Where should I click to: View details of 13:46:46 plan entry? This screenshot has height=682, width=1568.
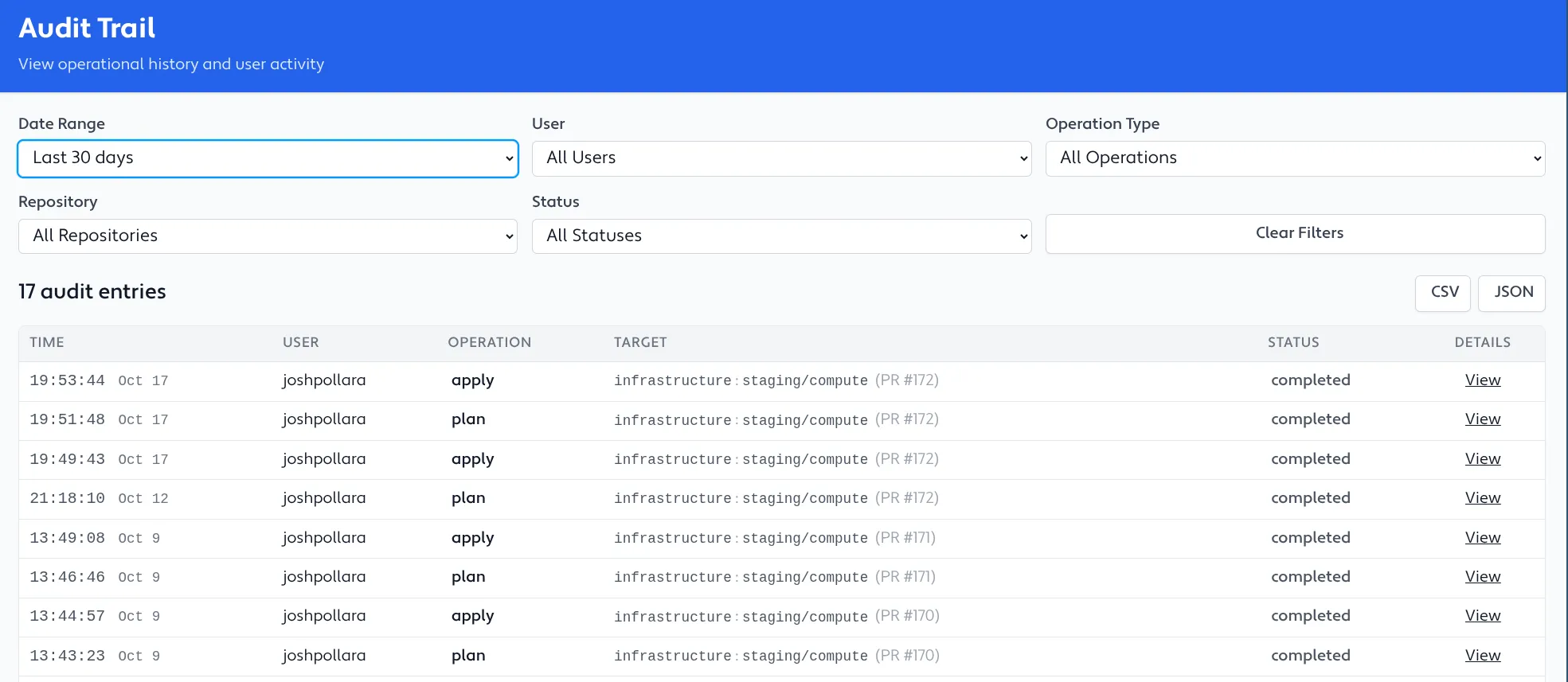[x=1482, y=577]
